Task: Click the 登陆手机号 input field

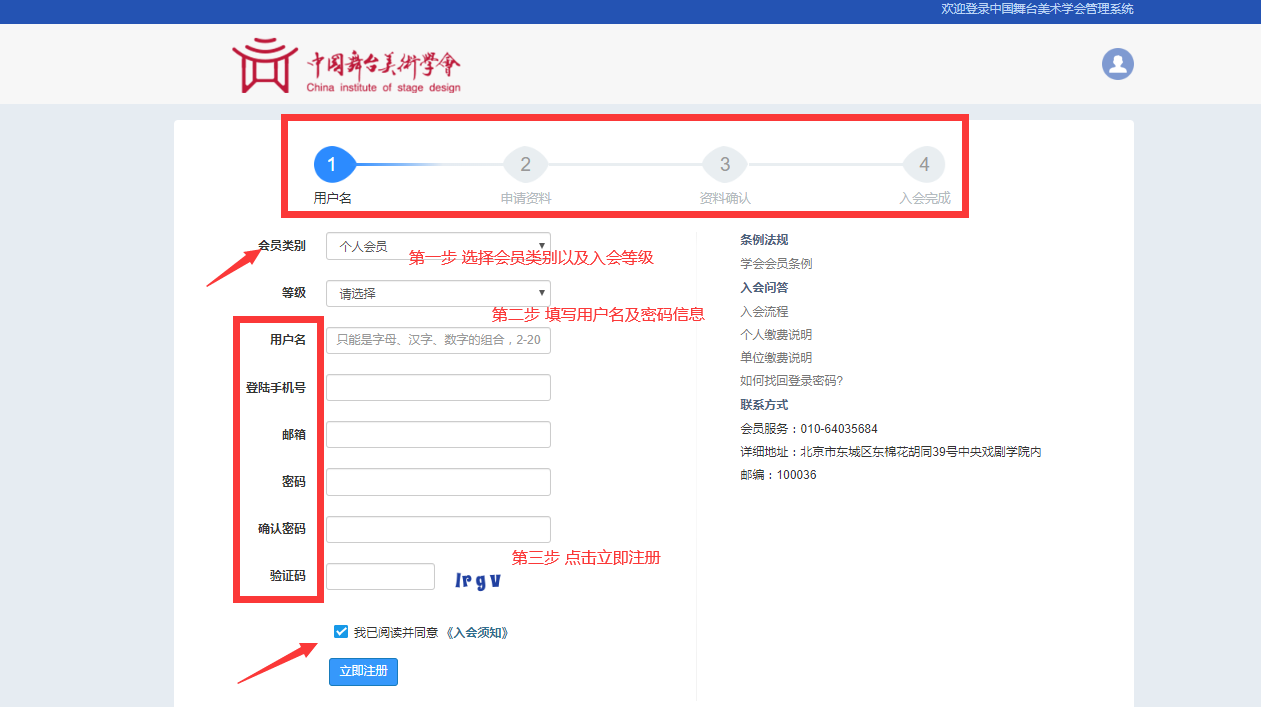Action: point(438,388)
